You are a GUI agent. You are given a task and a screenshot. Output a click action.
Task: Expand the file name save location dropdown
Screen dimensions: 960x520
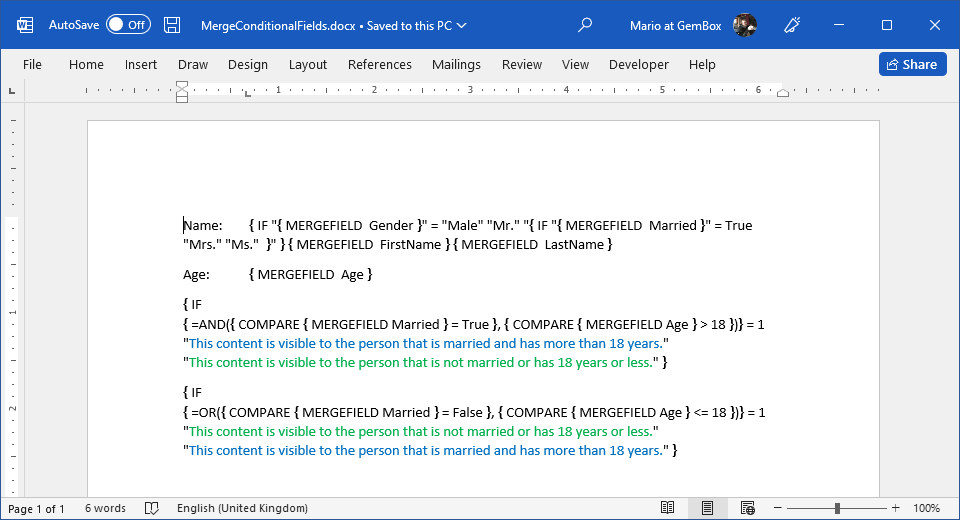point(461,26)
